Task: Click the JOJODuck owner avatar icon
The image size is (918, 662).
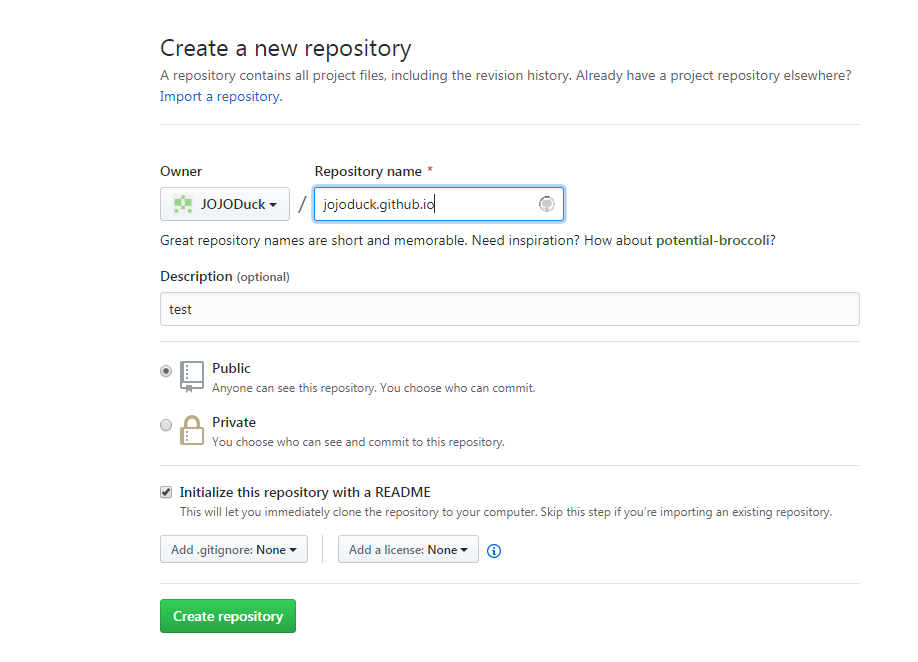Action: tap(182, 204)
